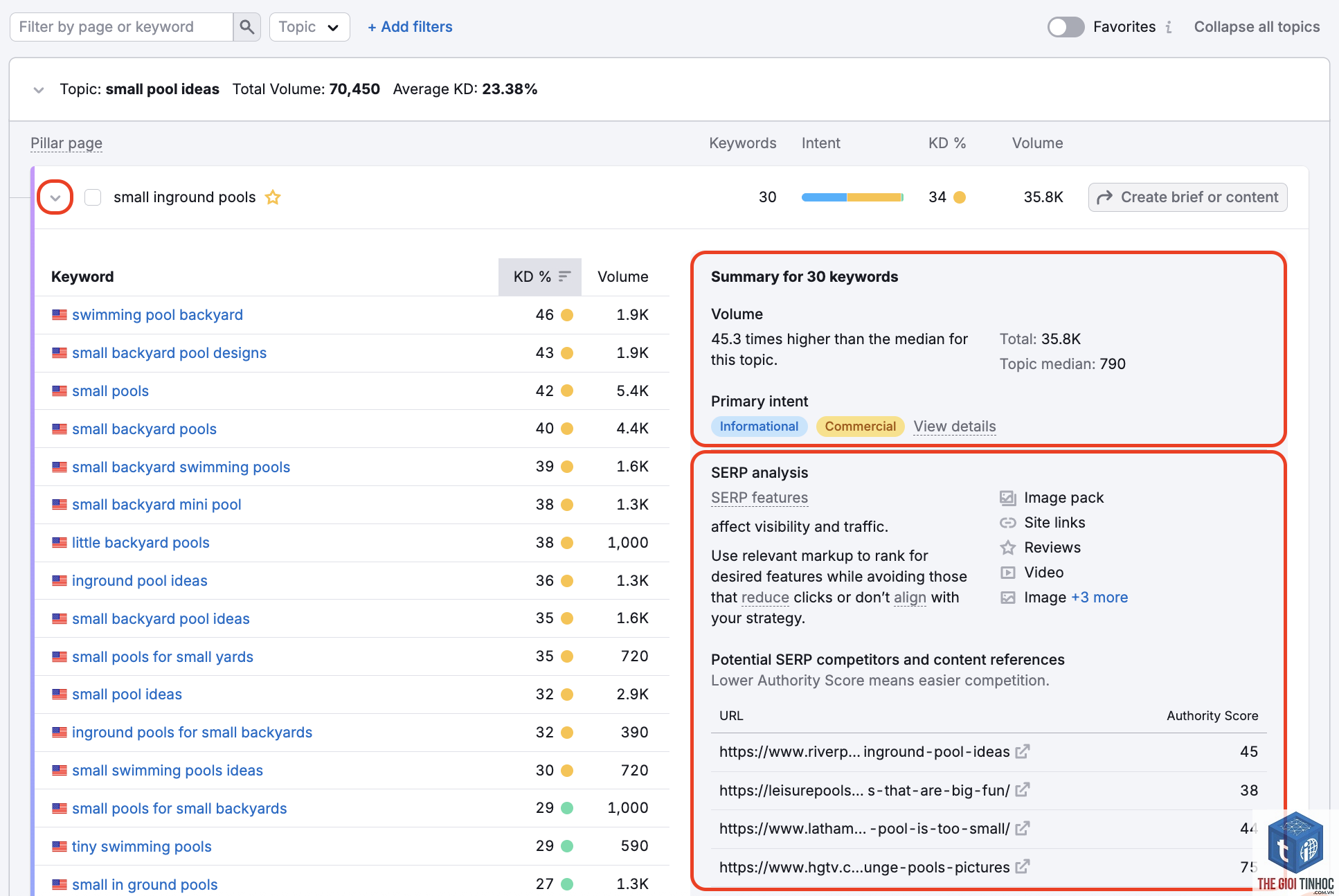Click the green KD dot for tiny swimming pools
This screenshot has width=1339, height=896.
pos(567,846)
